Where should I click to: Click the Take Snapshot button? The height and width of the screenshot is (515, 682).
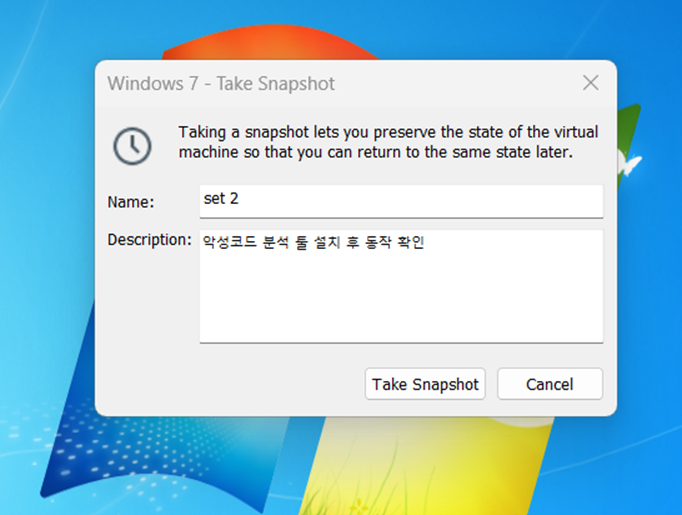coord(425,384)
